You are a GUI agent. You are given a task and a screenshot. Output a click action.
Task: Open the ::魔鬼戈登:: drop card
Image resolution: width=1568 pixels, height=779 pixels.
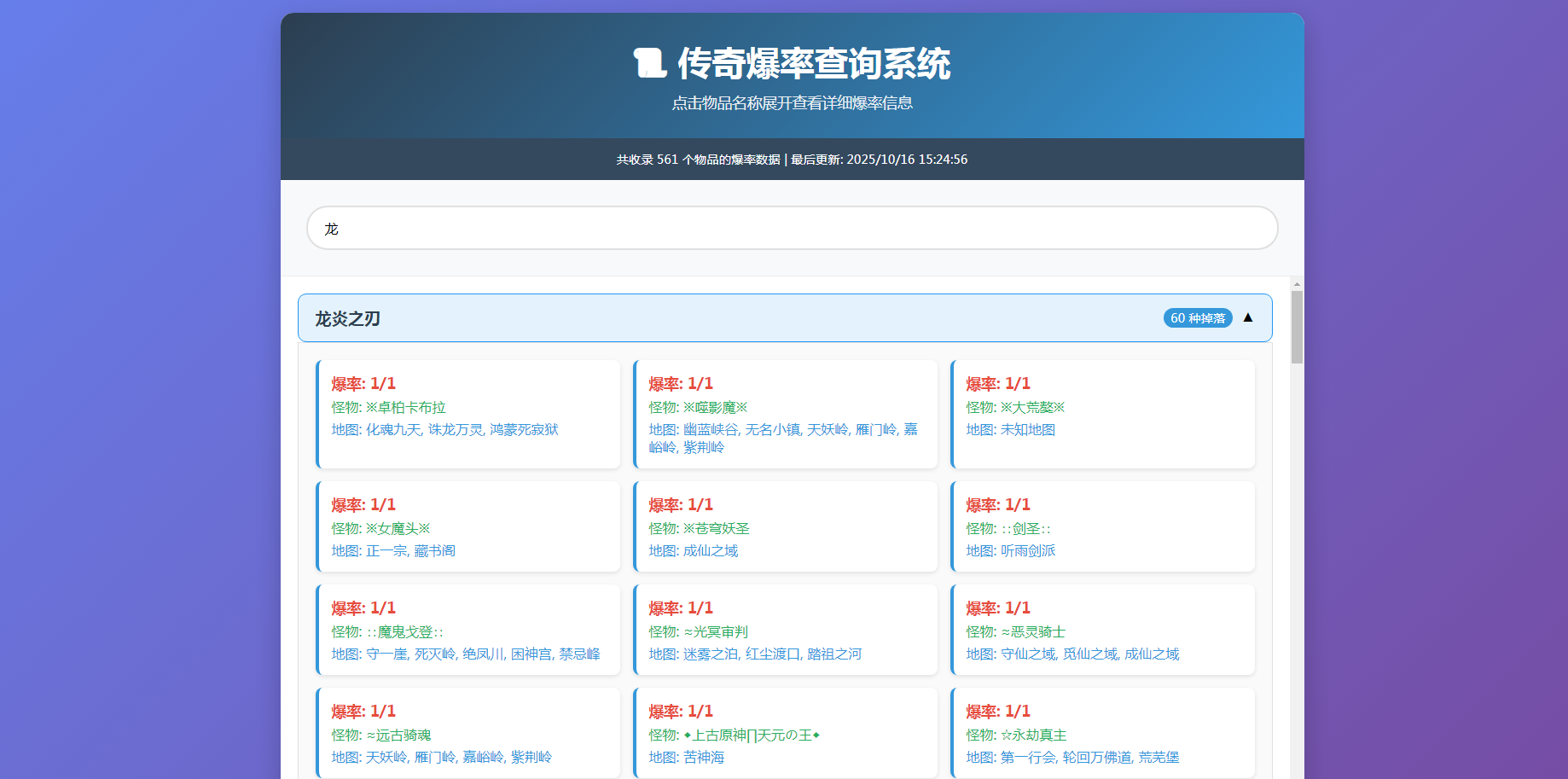point(468,630)
